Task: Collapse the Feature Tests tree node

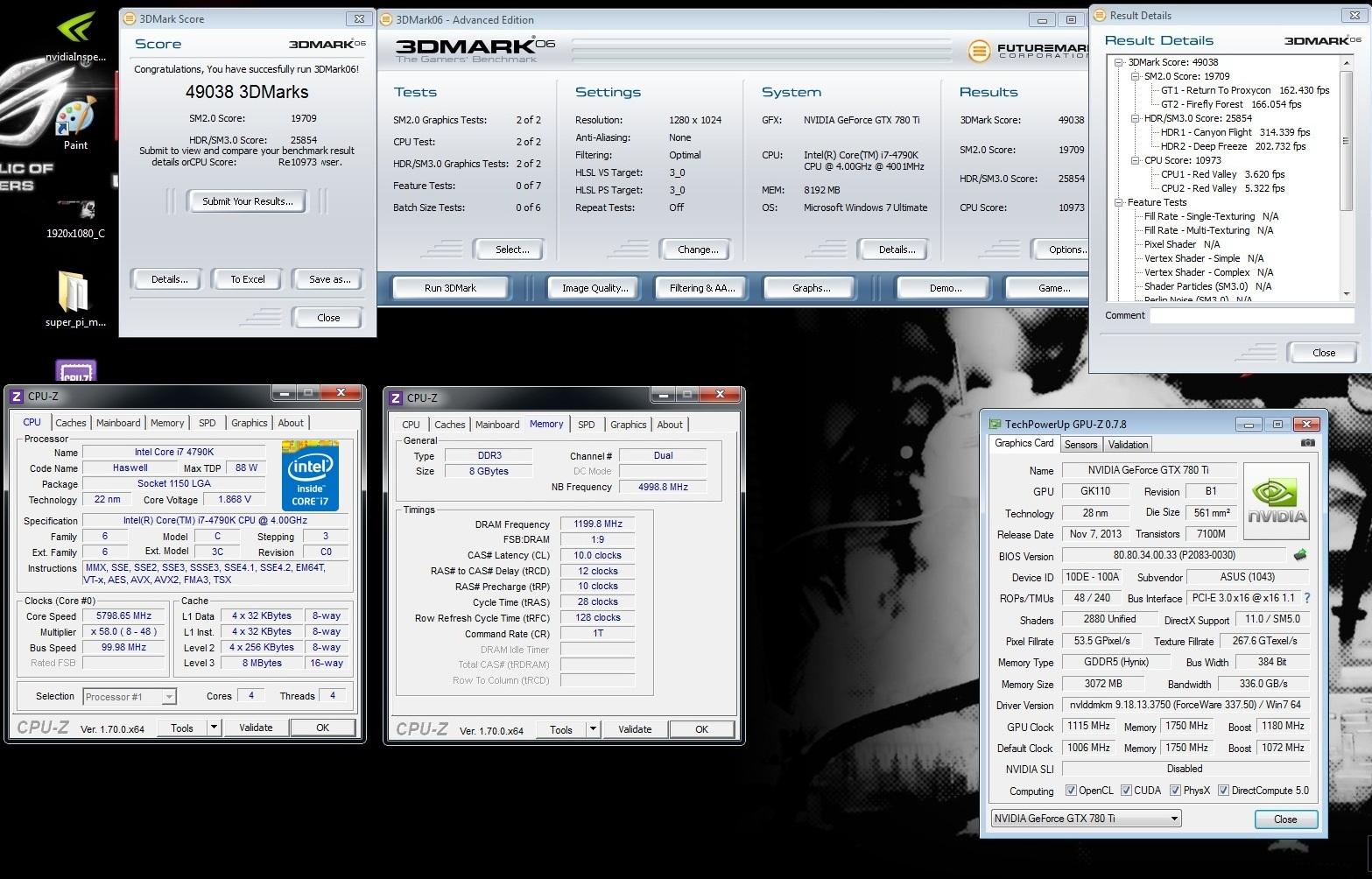Action: coord(1119,202)
